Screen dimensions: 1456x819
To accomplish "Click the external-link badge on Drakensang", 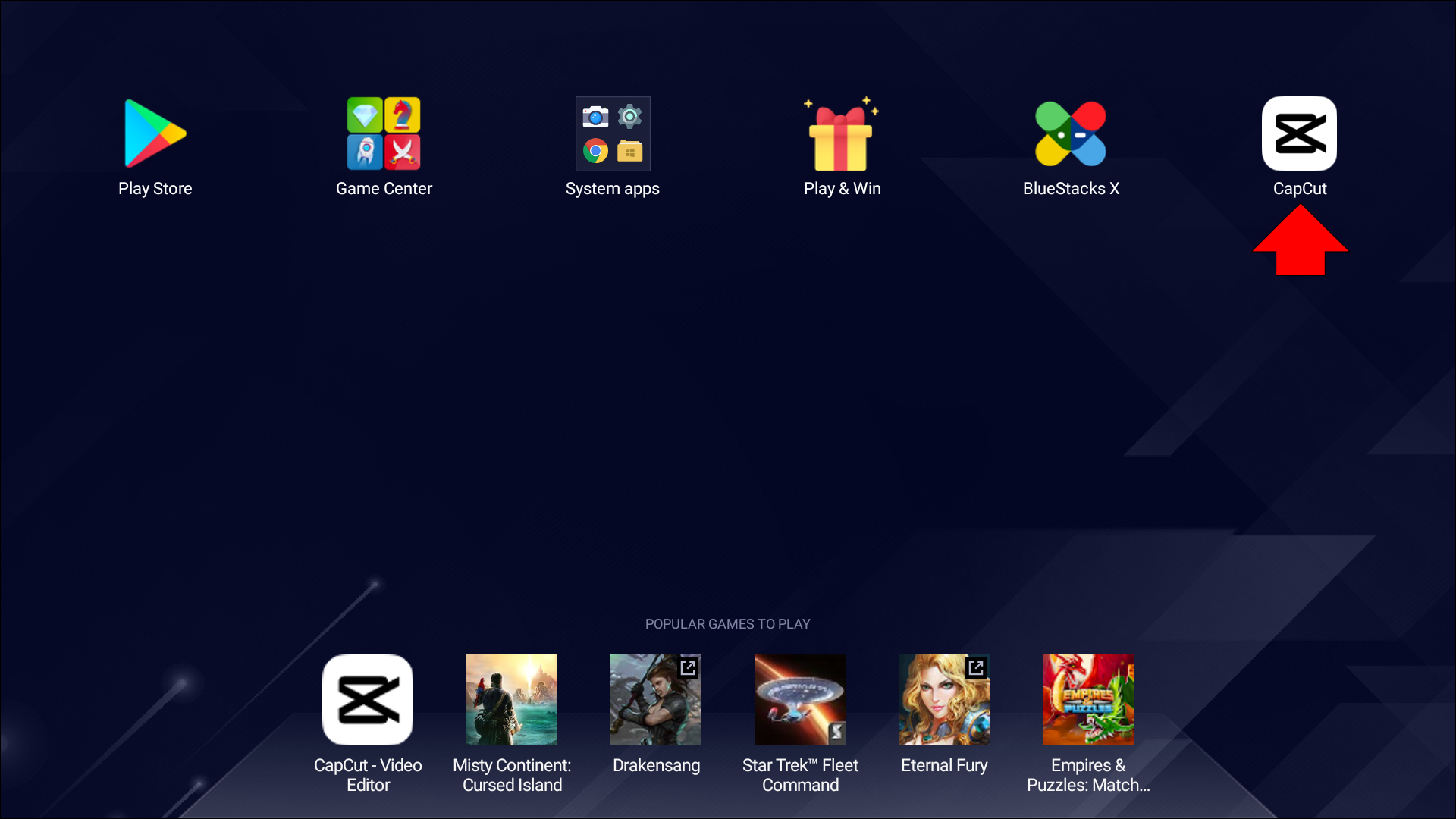I will pyautogui.click(x=688, y=667).
